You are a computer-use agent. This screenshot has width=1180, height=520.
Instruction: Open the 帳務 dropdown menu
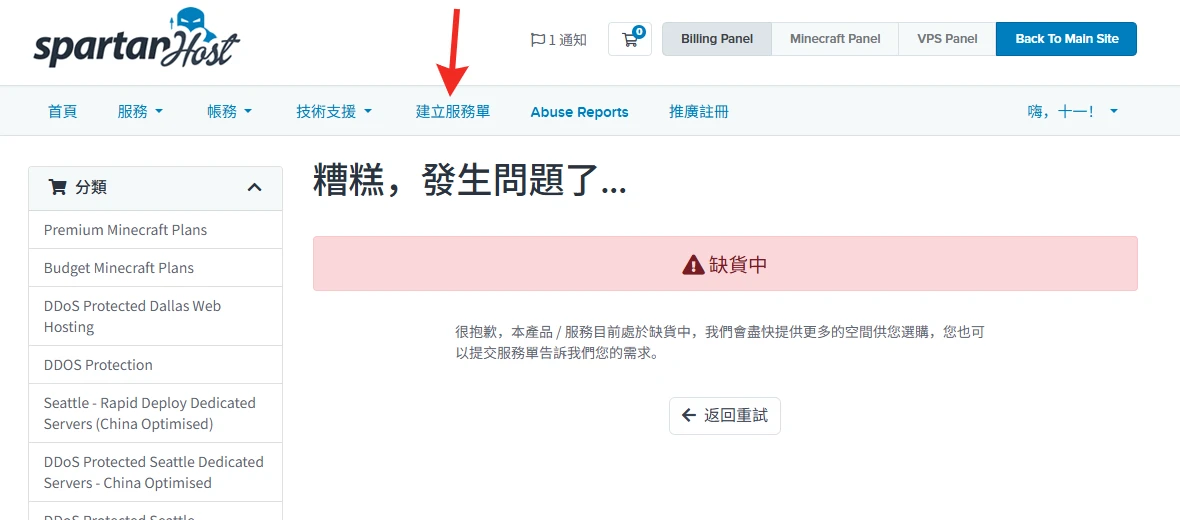pyautogui.click(x=230, y=111)
